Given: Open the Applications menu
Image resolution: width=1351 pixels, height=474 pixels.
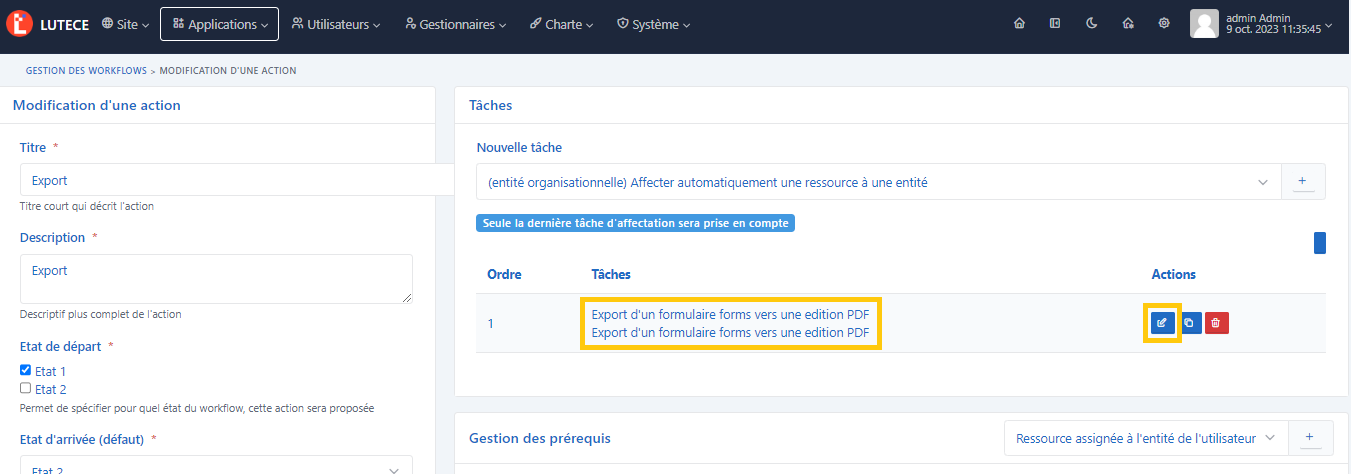Looking at the screenshot, I should pos(219,24).
